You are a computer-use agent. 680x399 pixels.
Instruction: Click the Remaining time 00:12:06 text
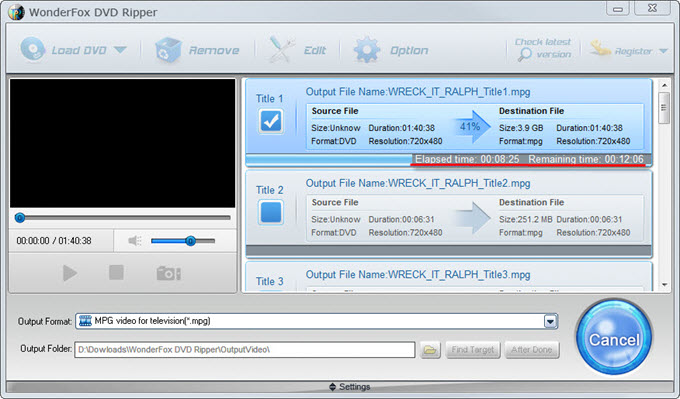point(586,159)
